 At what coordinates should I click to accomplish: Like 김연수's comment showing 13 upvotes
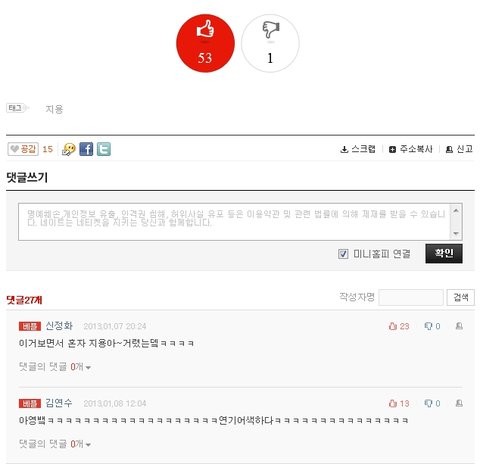(x=399, y=403)
